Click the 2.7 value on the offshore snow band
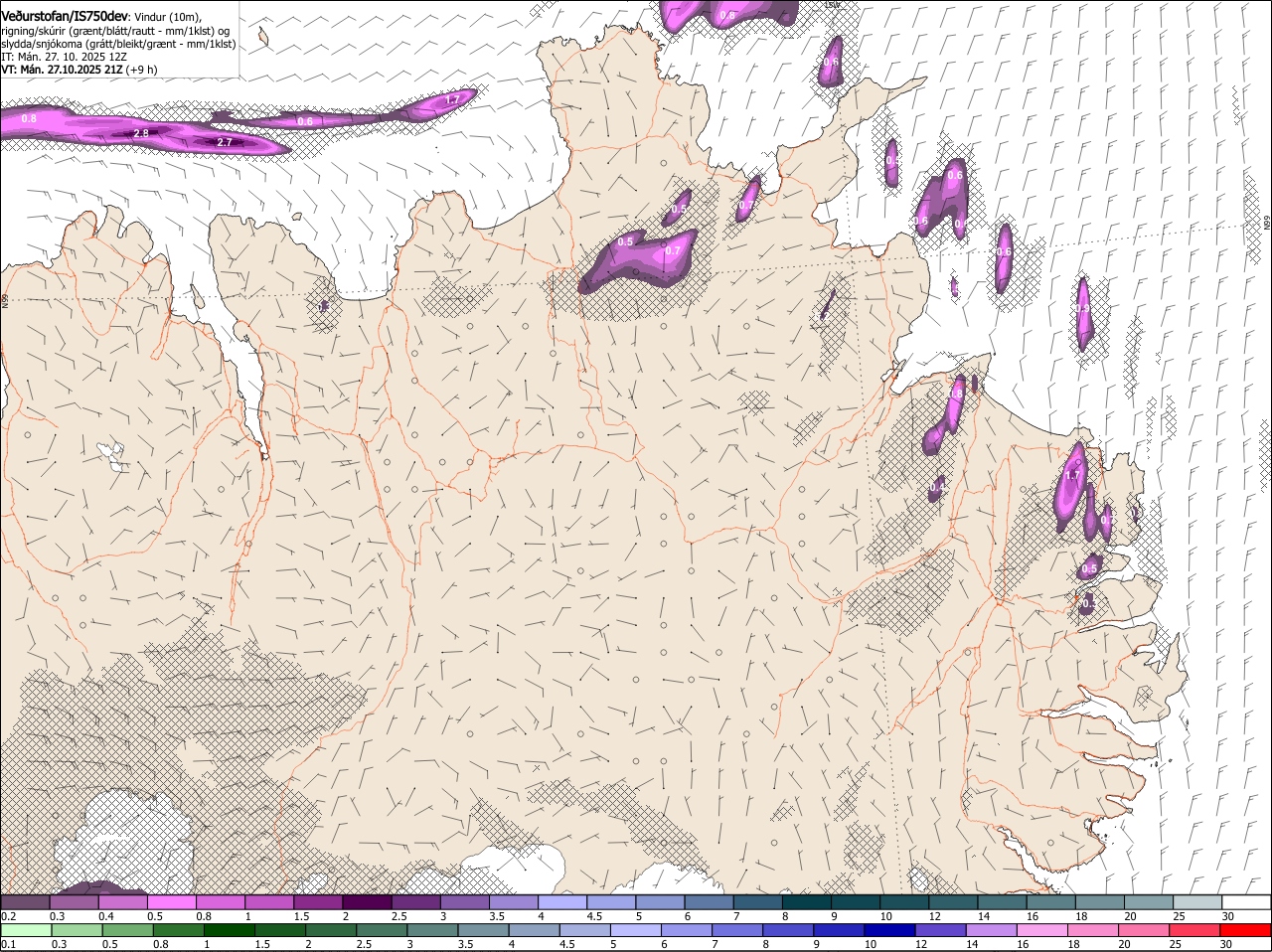The image size is (1272, 952). pos(225,142)
